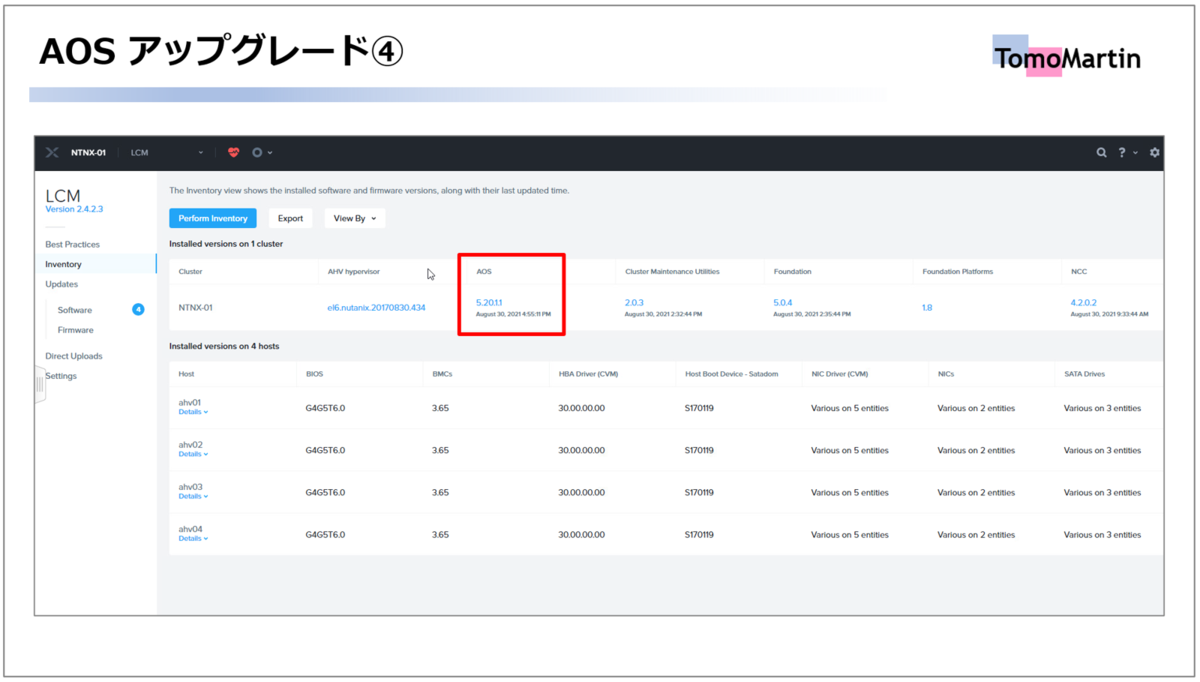The width and height of the screenshot is (1200, 682).
Task: Click the AOS column header
Action: pos(484,272)
